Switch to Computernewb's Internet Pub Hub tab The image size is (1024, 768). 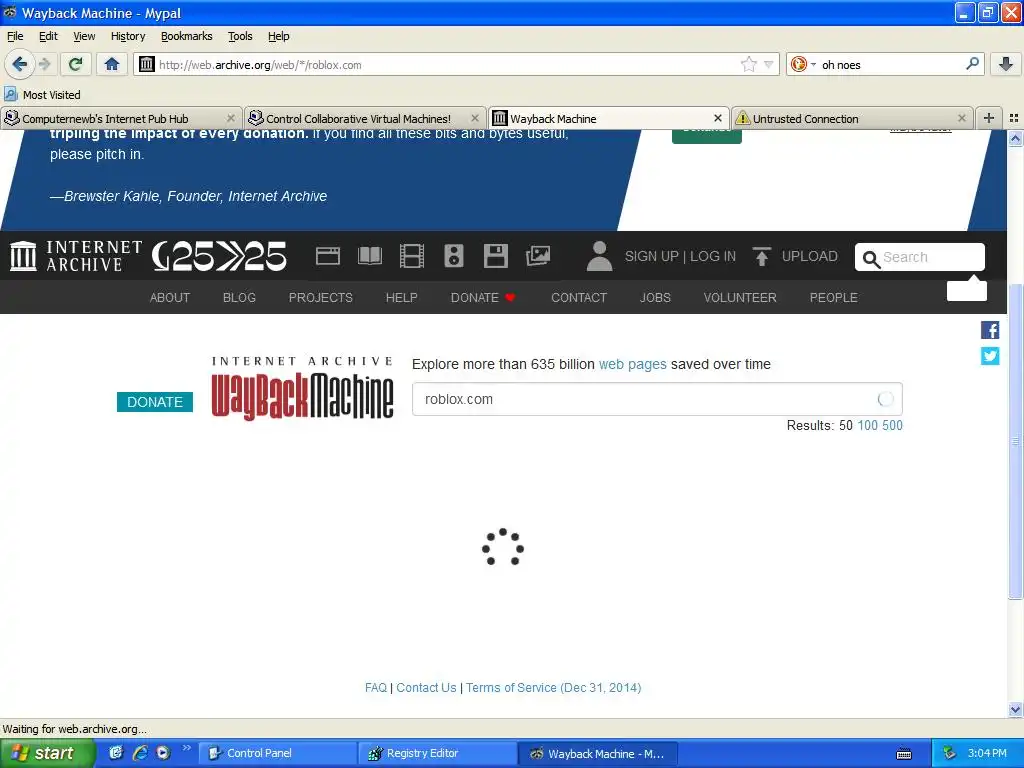tap(121, 118)
